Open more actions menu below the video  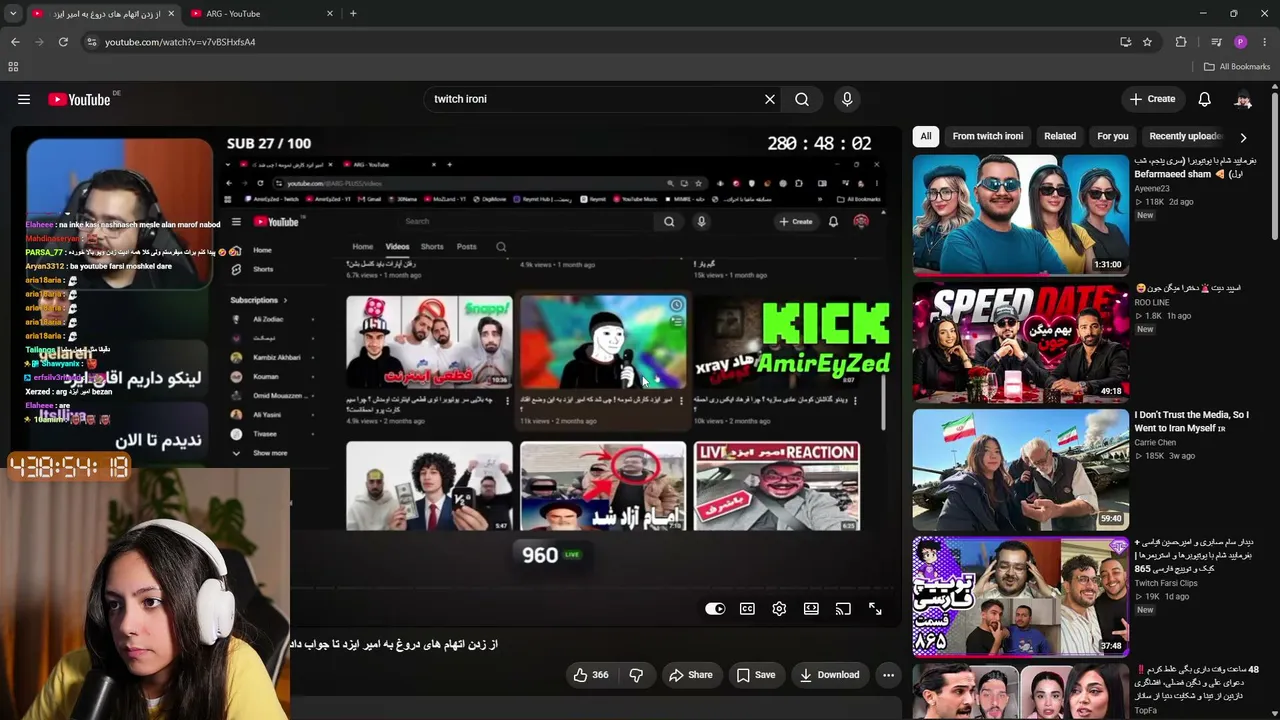pos(888,675)
